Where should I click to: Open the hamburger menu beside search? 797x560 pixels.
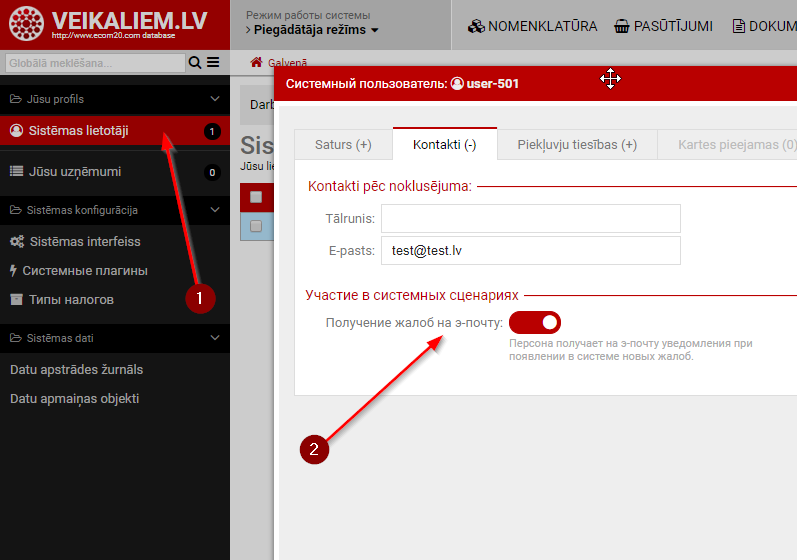[212, 63]
